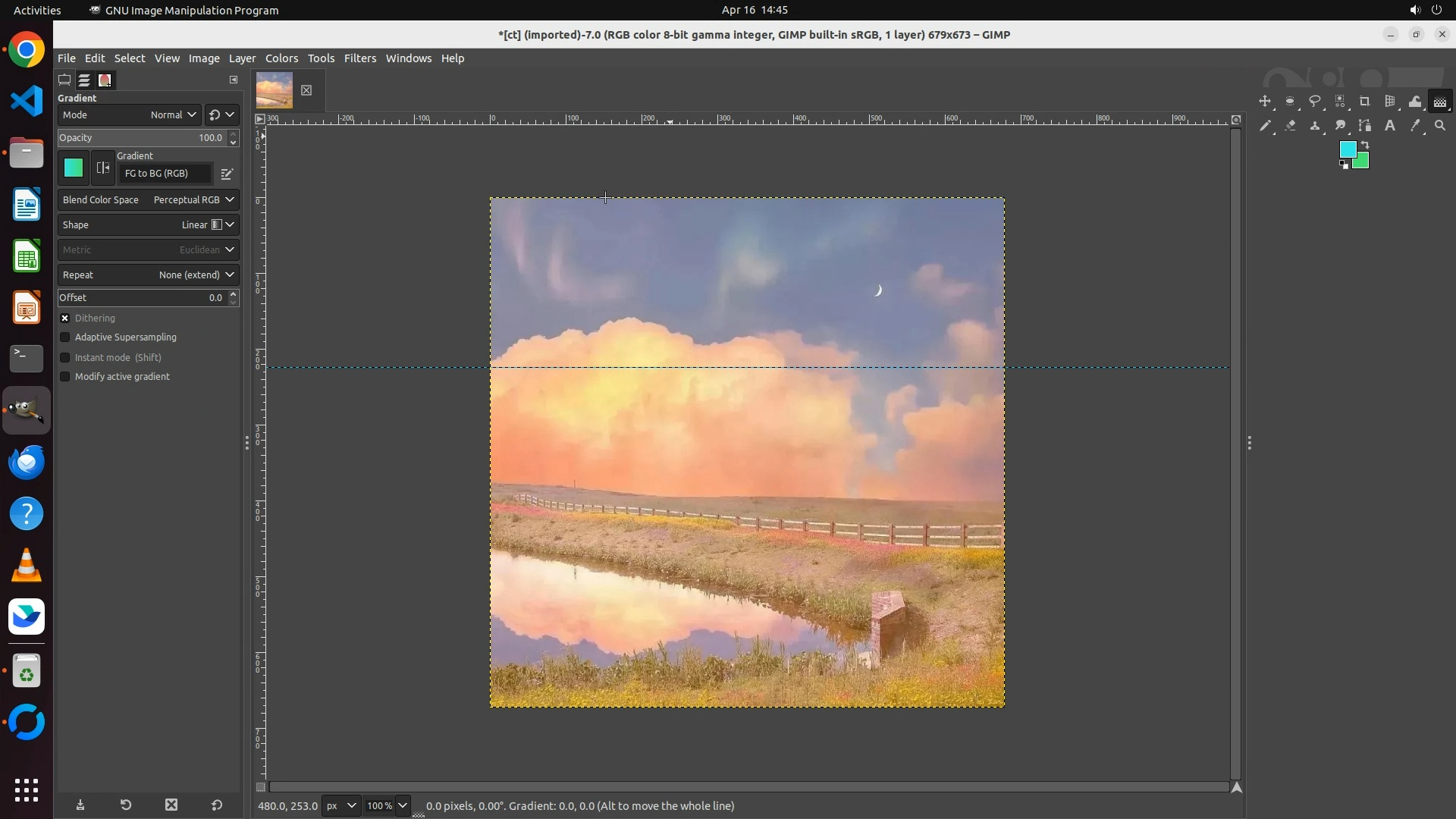Open the Colors menu

[281, 58]
